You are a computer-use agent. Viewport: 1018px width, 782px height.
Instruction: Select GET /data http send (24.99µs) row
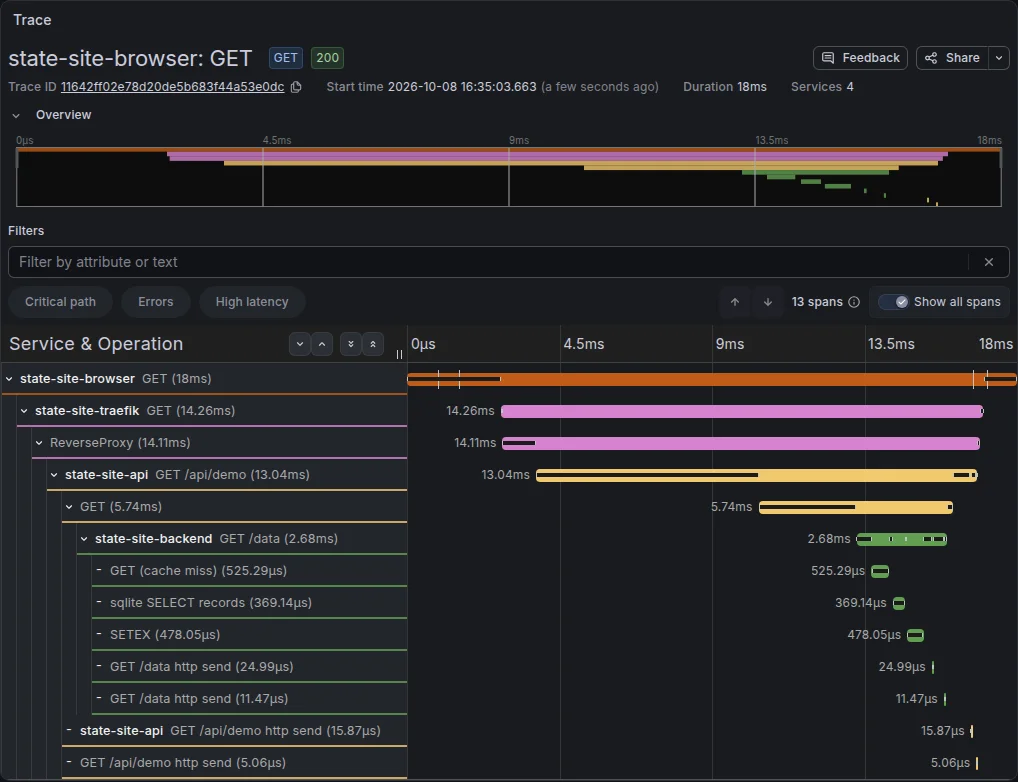pos(249,667)
